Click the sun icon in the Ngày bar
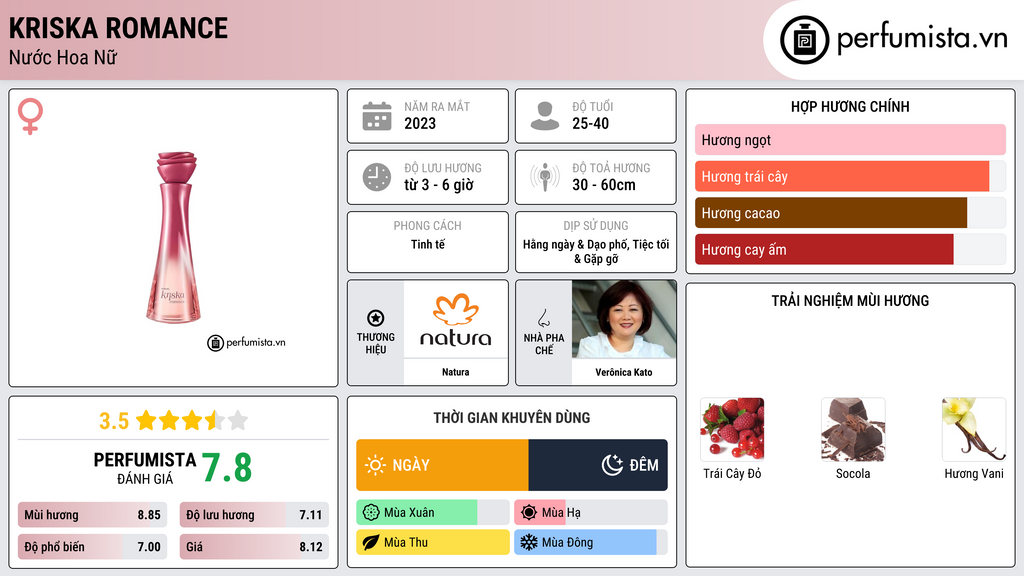Image resolution: width=1024 pixels, height=576 pixels. tap(376, 465)
